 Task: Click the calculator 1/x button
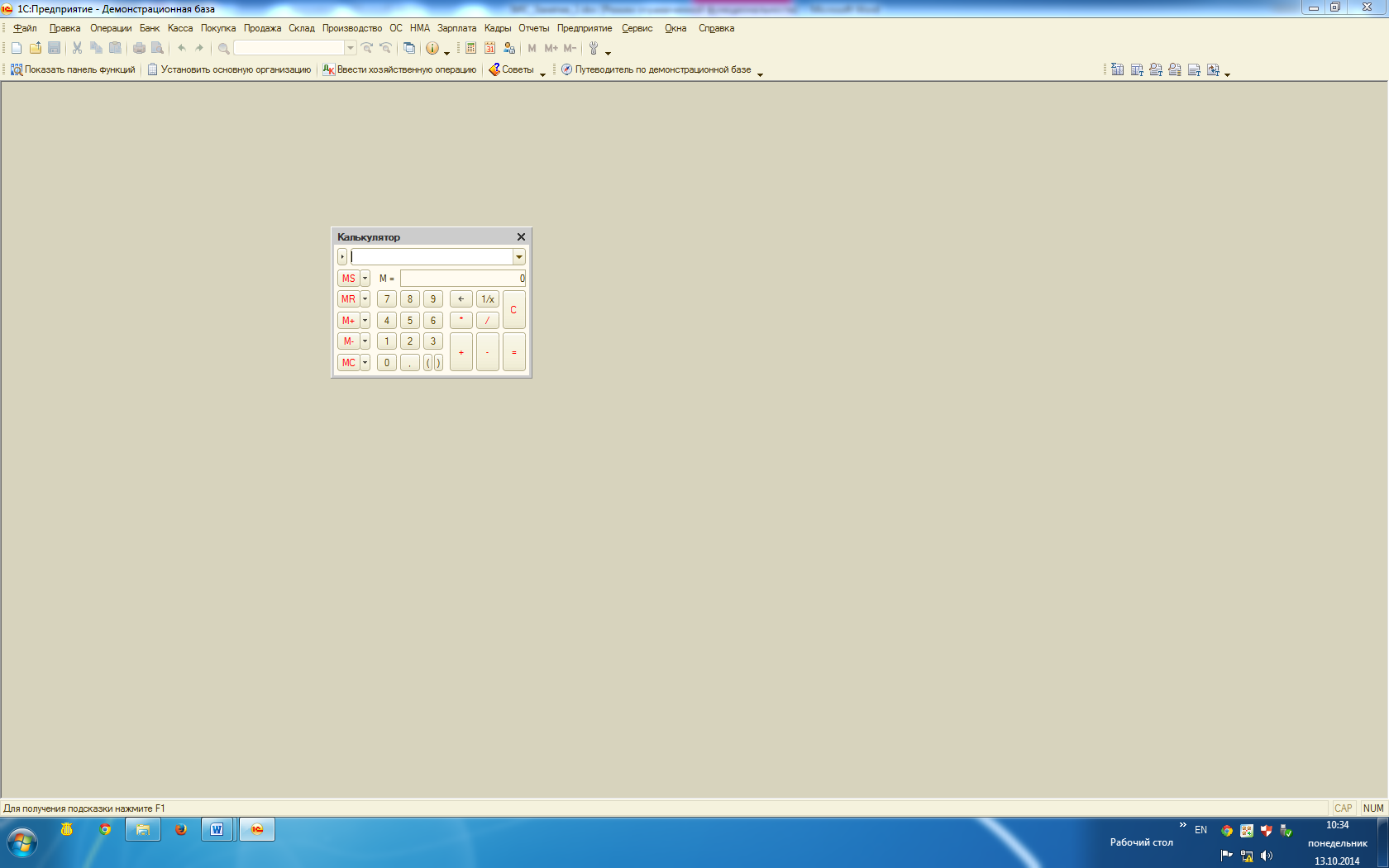(x=488, y=299)
